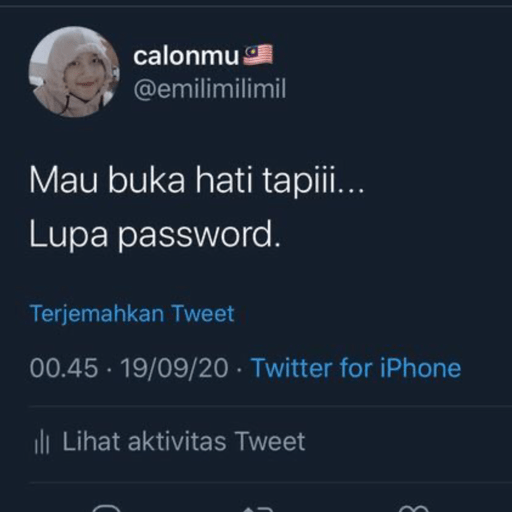Select the "Lupa password." text line
Image resolution: width=512 pixels, height=512 pixels.
[155, 235]
